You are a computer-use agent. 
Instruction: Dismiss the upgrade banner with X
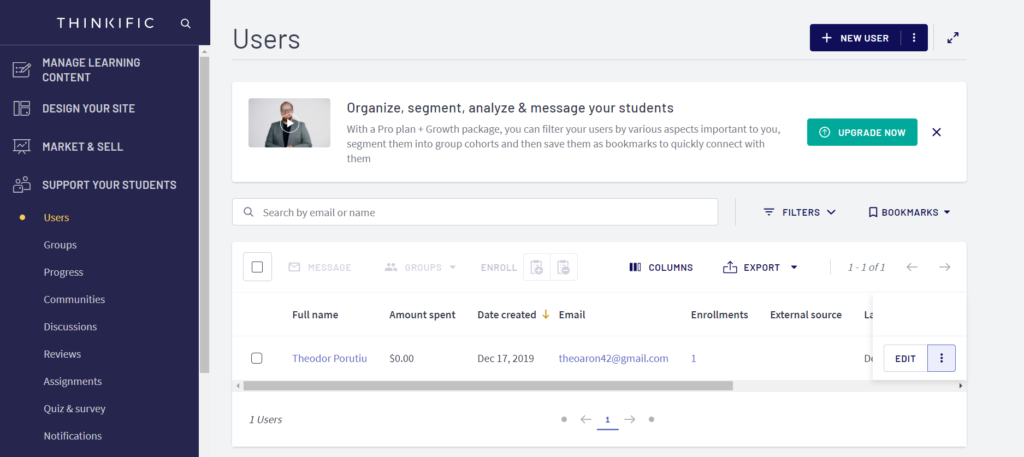click(x=936, y=132)
